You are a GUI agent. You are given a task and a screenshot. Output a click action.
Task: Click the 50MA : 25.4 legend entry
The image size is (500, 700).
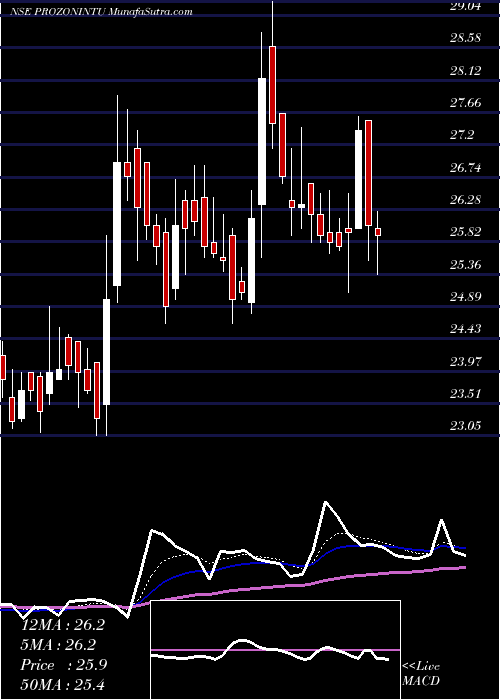coord(63,684)
